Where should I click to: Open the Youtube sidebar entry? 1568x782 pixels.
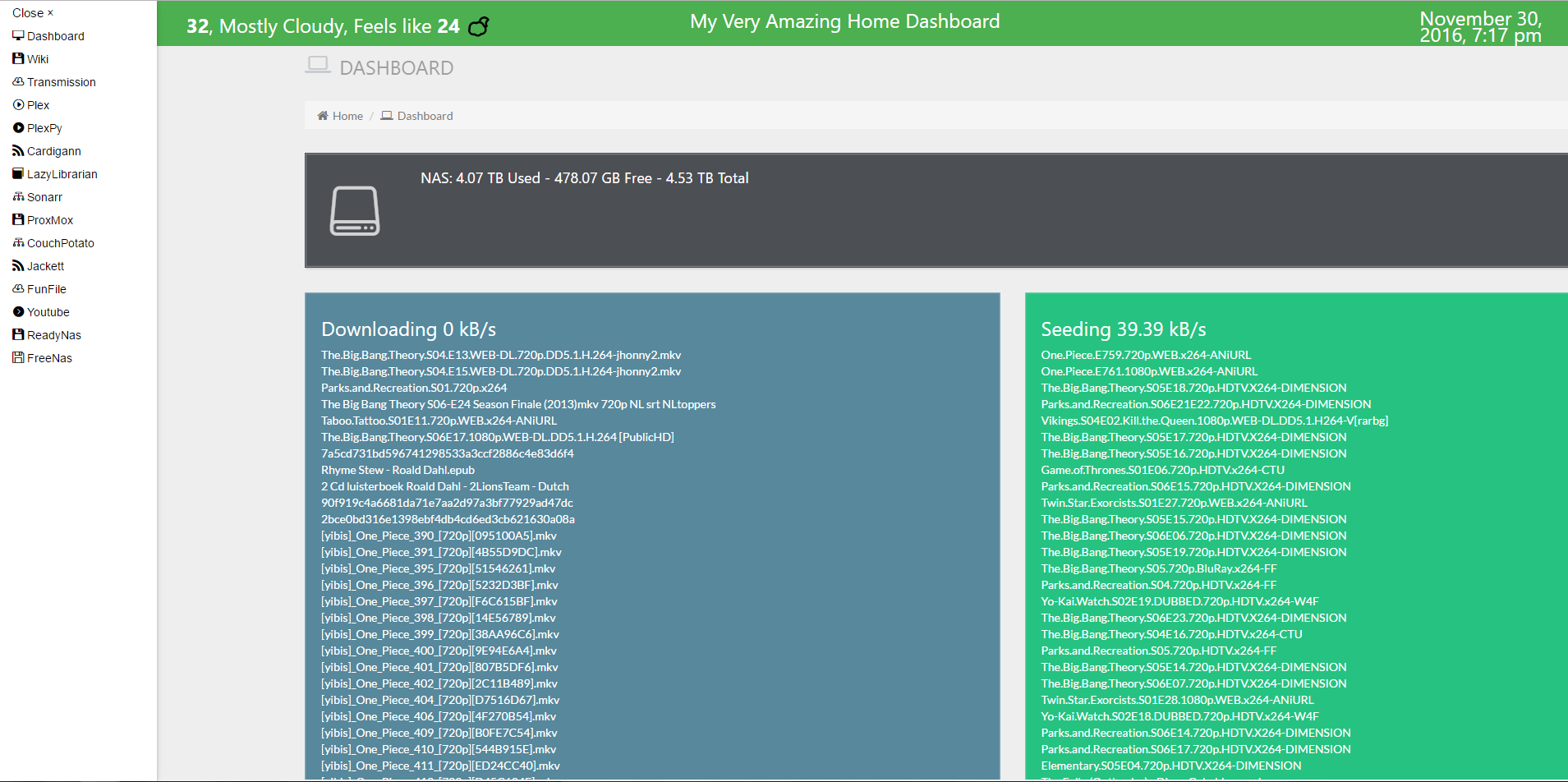48,312
